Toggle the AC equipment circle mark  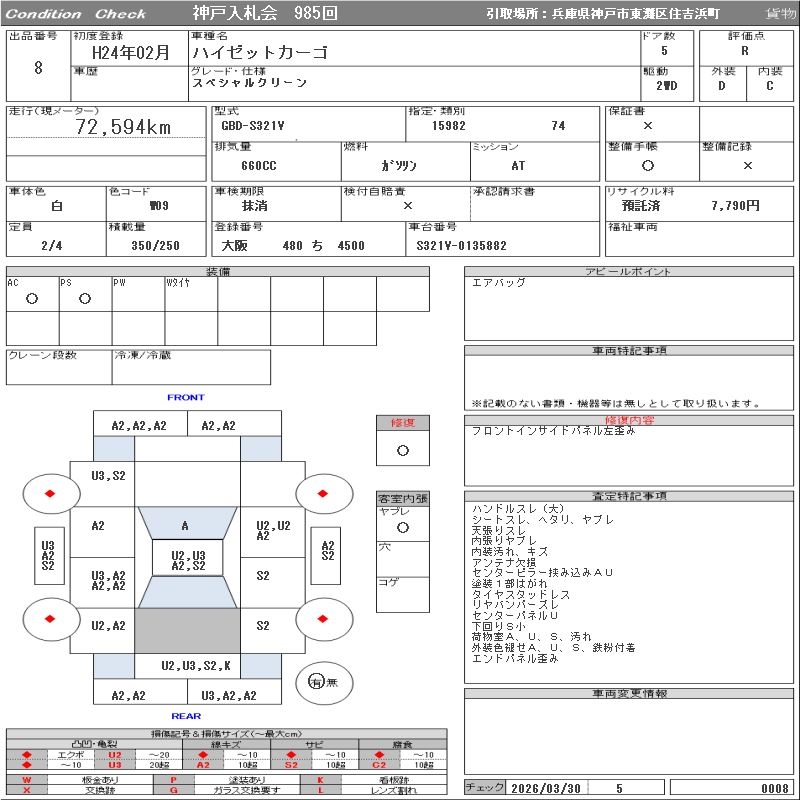click(x=32, y=299)
